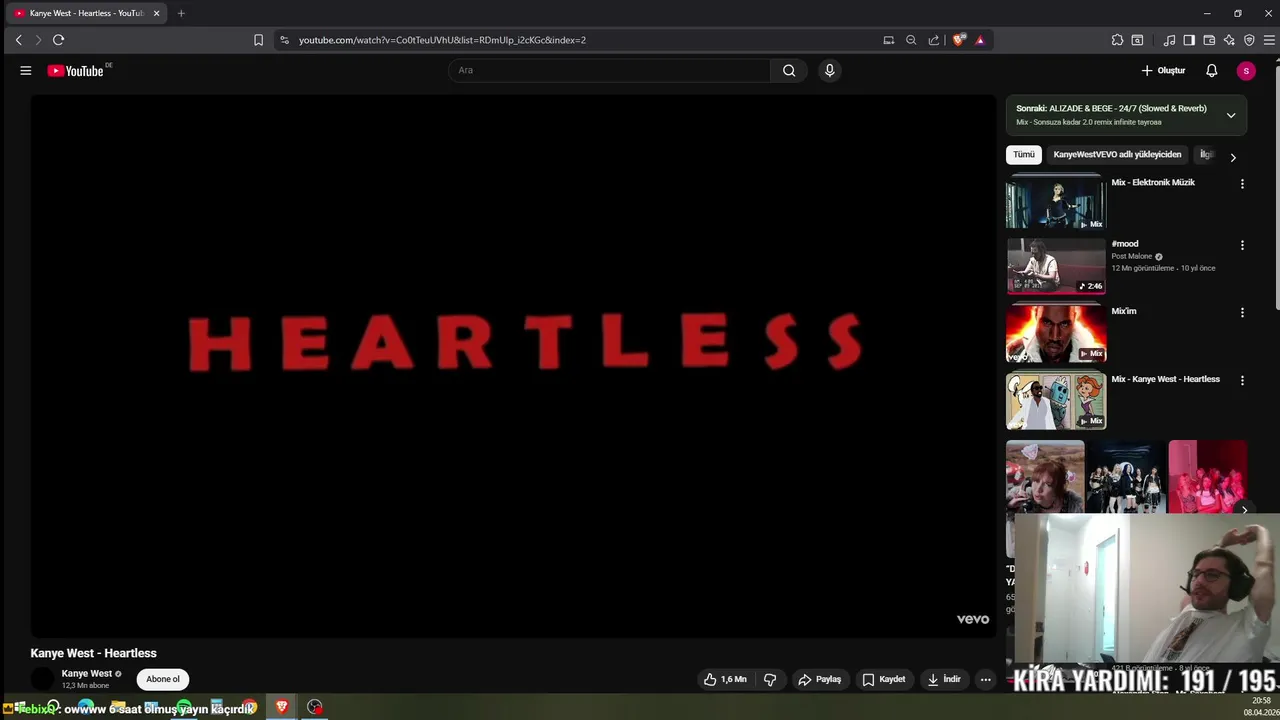Screen dimensions: 1280x720
Task: Expand the Sonraki playlist queue panel
Action: coord(1231,115)
